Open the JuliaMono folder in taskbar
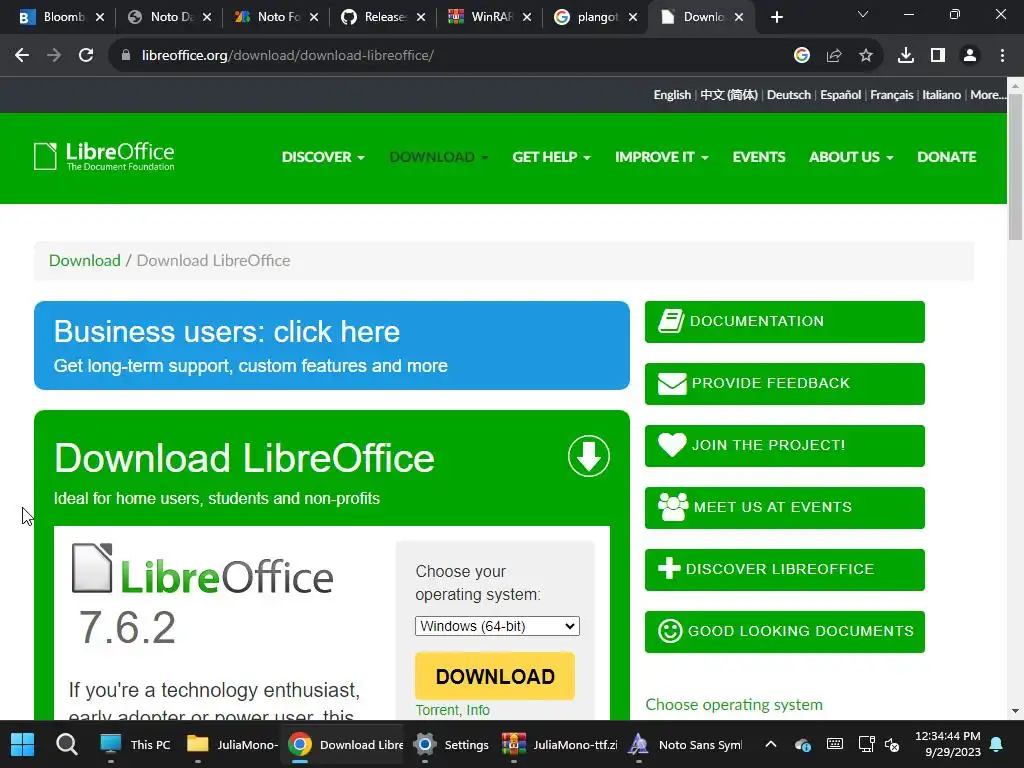This screenshot has width=1024, height=768. click(x=232, y=744)
